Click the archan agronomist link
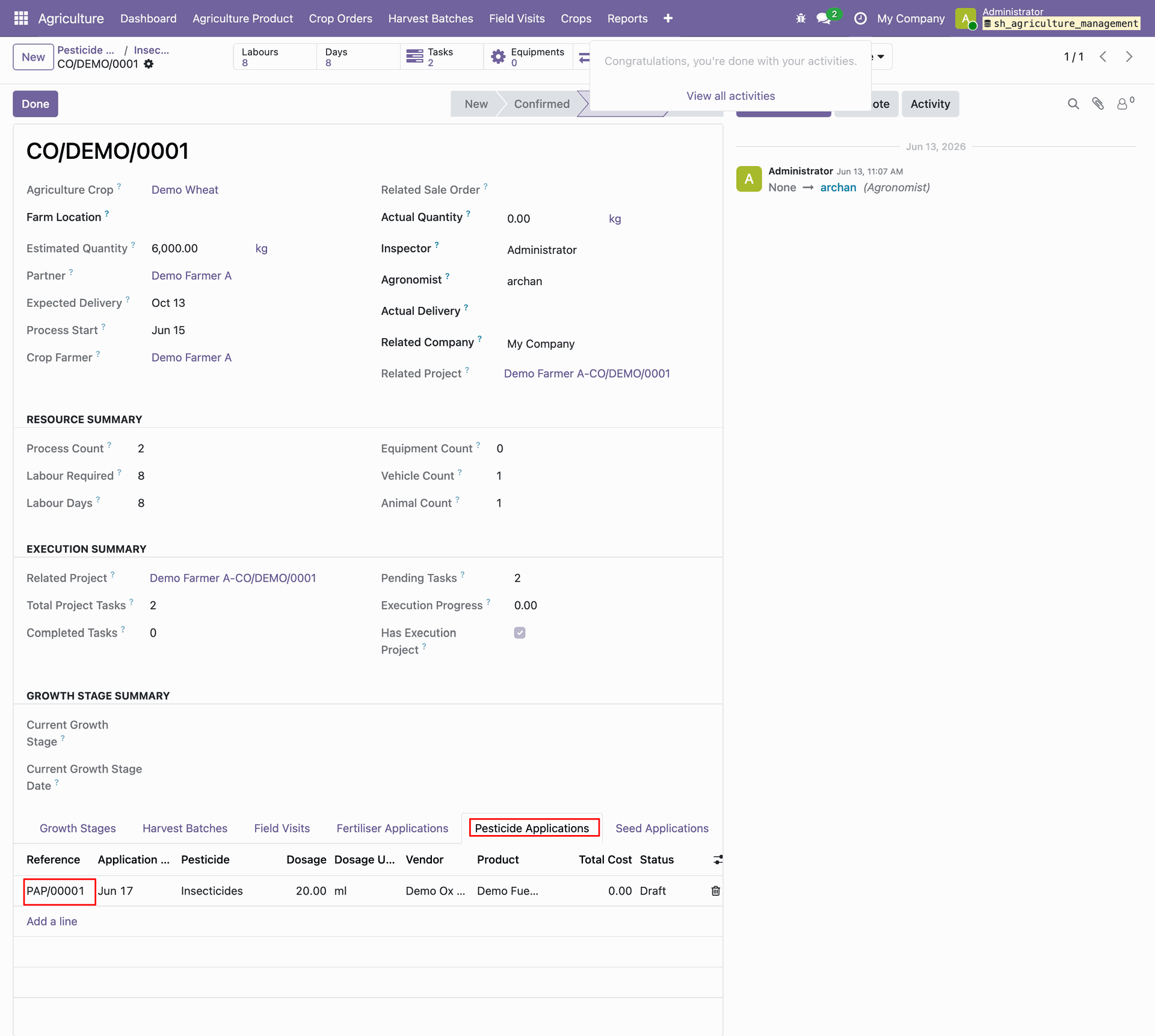1155x1036 pixels. 838,187
